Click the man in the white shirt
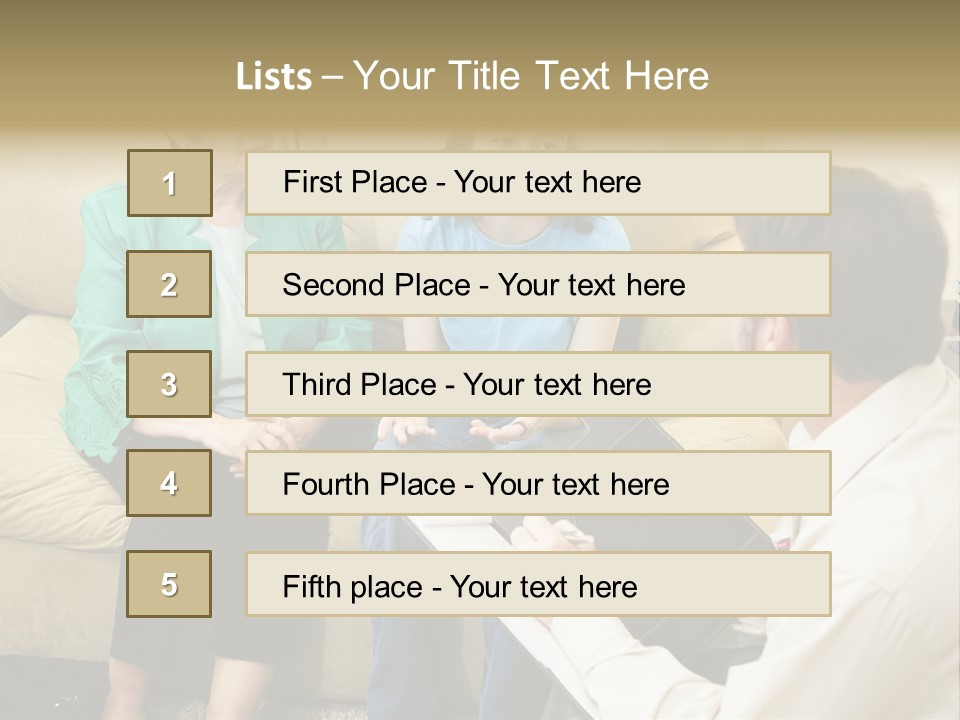This screenshot has height=720, width=960. [x=890, y=480]
